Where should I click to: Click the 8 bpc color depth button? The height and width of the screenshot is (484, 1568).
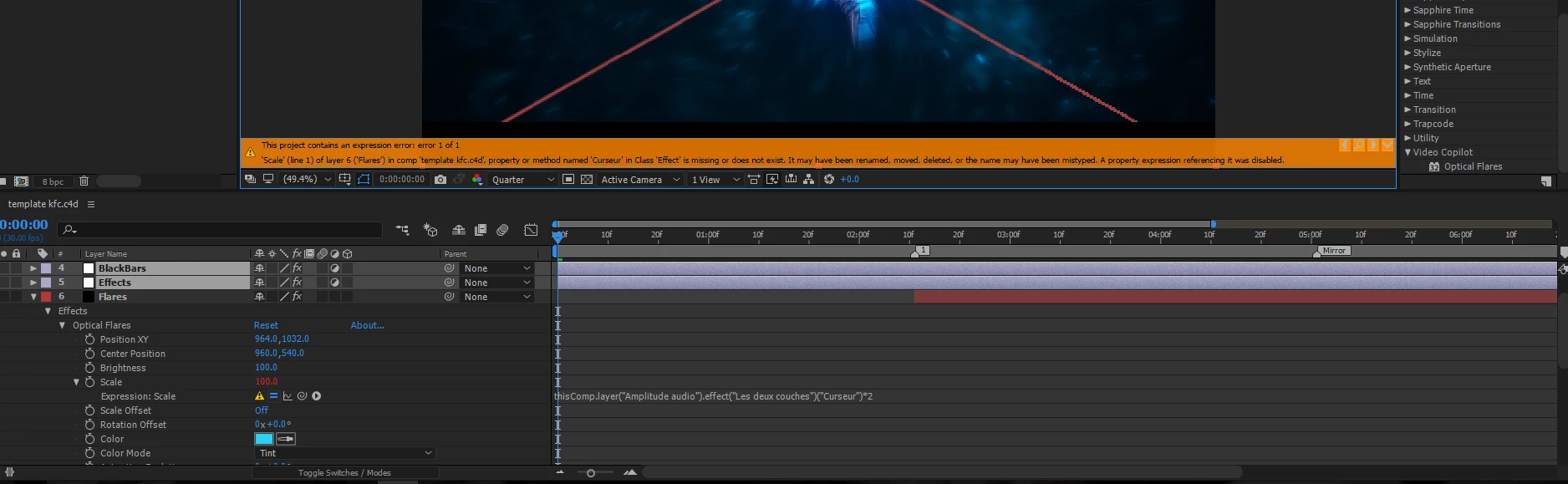pyautogui.click(x=53, y=181)
